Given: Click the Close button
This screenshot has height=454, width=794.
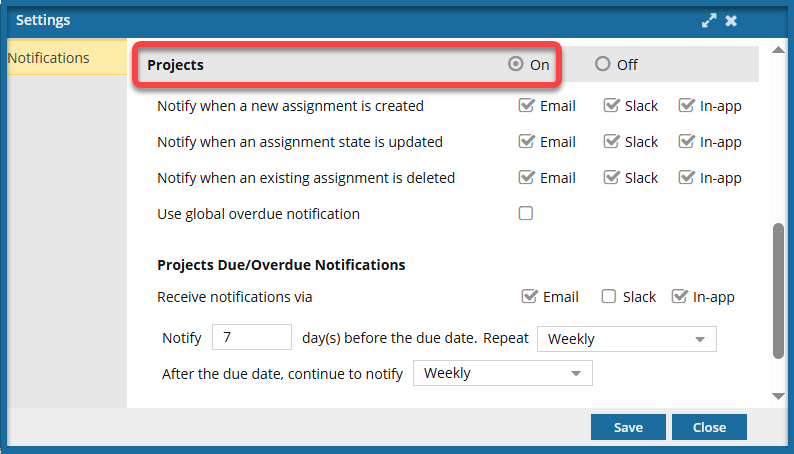Looking at the screenshot, I should tap(709, 427).
